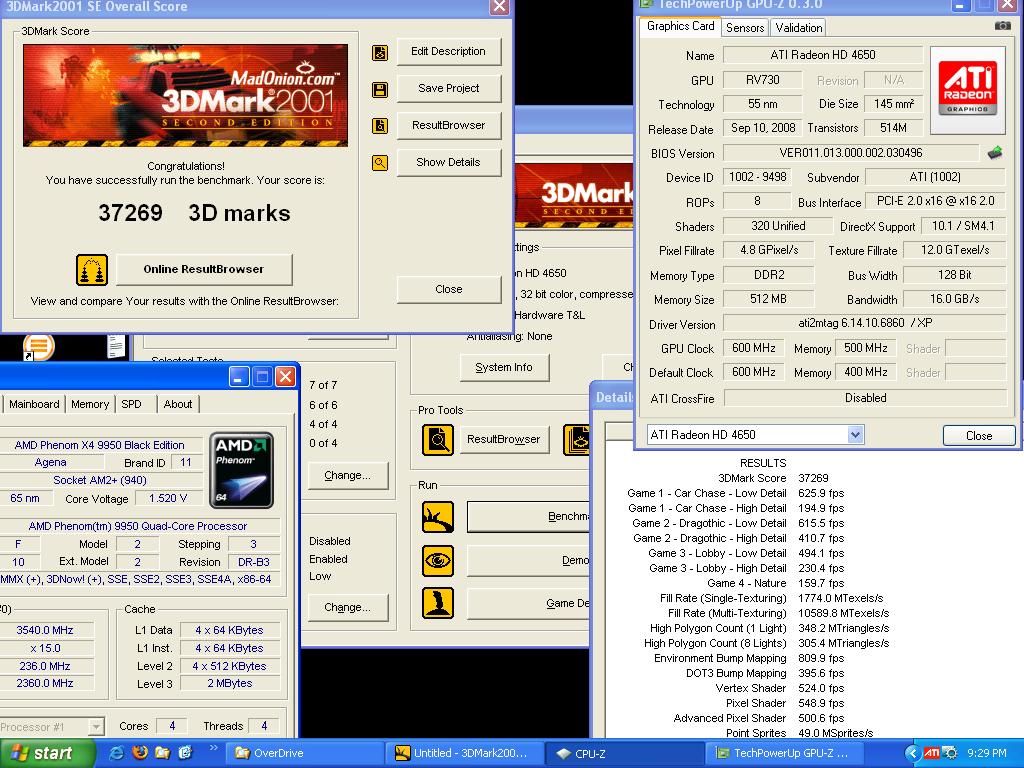The image size is (1024, 768).
Task: Click the Pro Tools ResultBrowser magnifier icon
Action: (438, 440)
